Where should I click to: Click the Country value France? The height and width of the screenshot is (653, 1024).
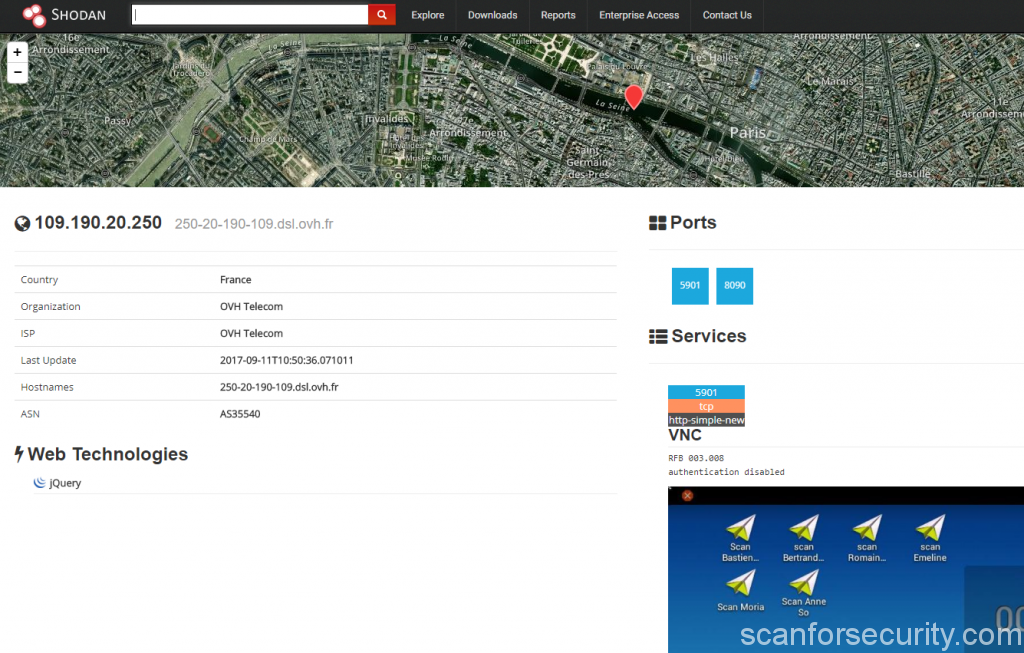tap(236, 279)
